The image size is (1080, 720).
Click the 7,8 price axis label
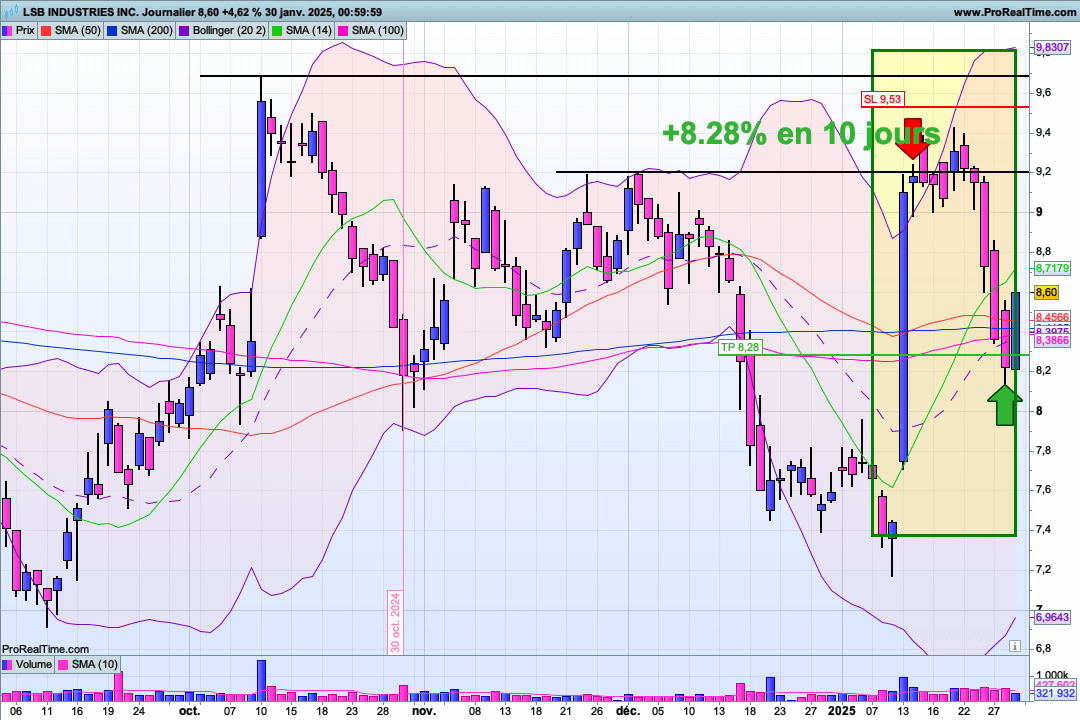pos(1043,451)
